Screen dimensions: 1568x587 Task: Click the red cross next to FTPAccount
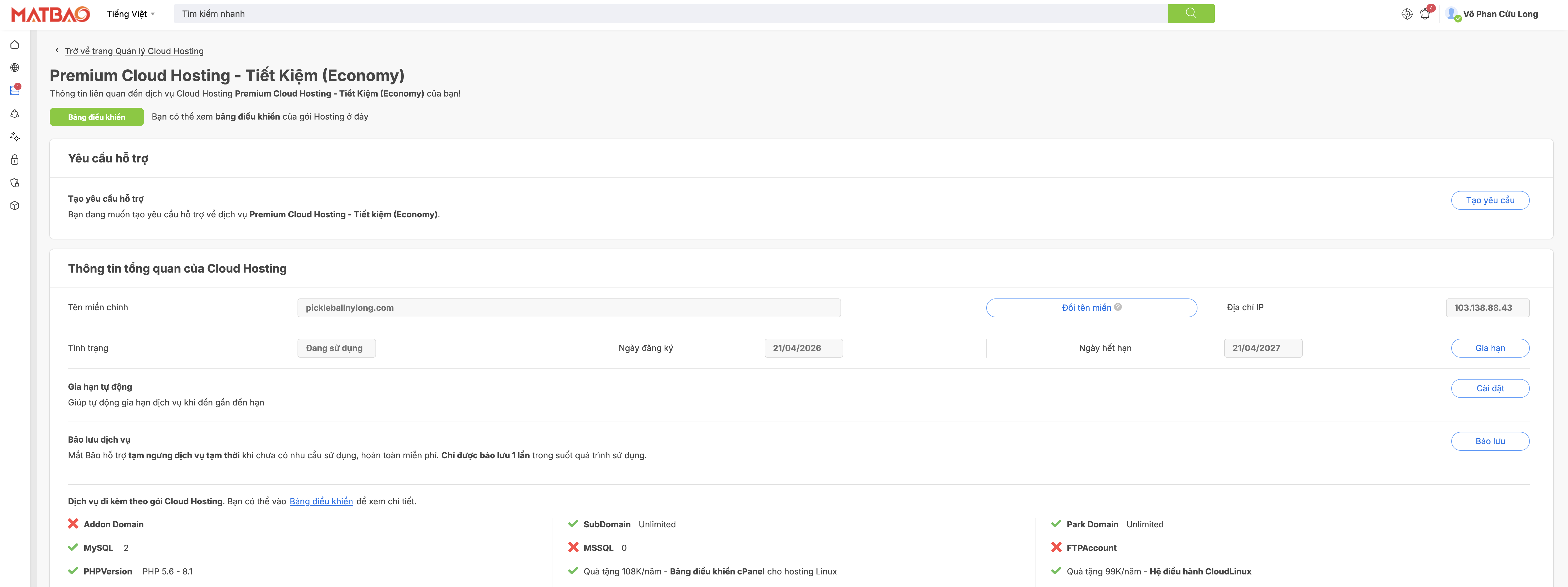[x=1056, y=548]
